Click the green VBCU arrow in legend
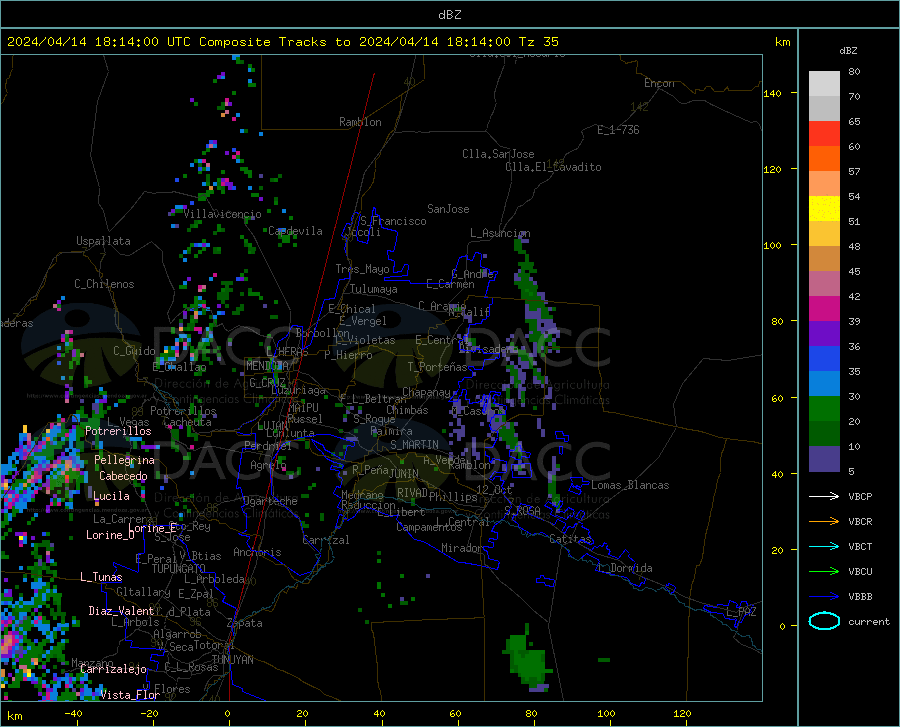The width and height of the screenshot is (900, 727). pyautogui.click(x=824, y=572)
